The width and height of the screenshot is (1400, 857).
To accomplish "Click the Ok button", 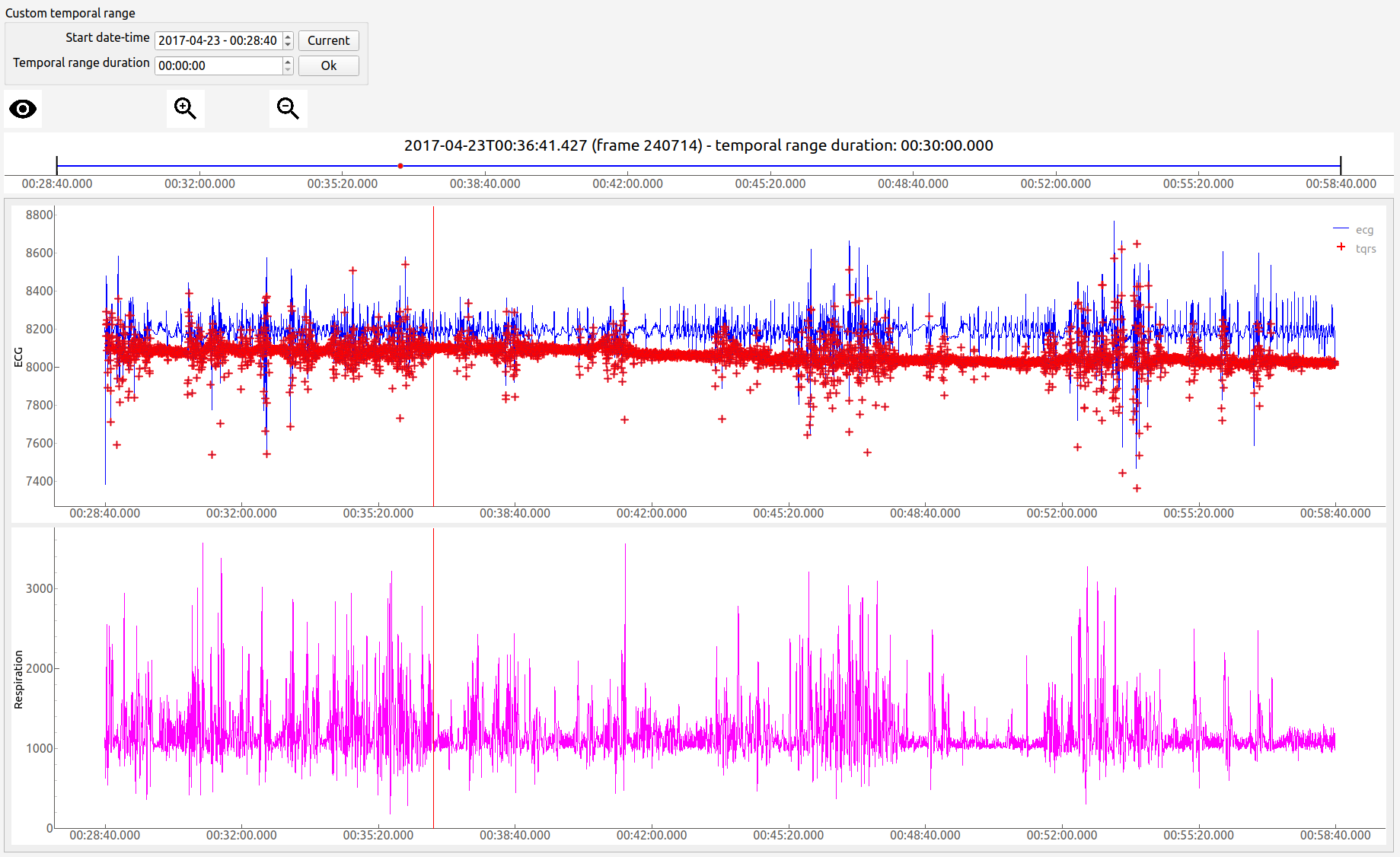I will (x=328, y=65).
